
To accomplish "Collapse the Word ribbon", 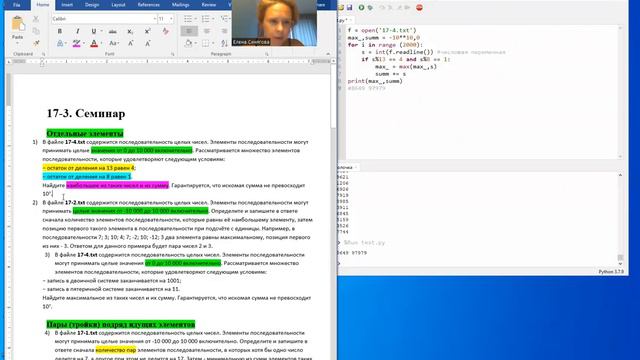I will [328, 54].
